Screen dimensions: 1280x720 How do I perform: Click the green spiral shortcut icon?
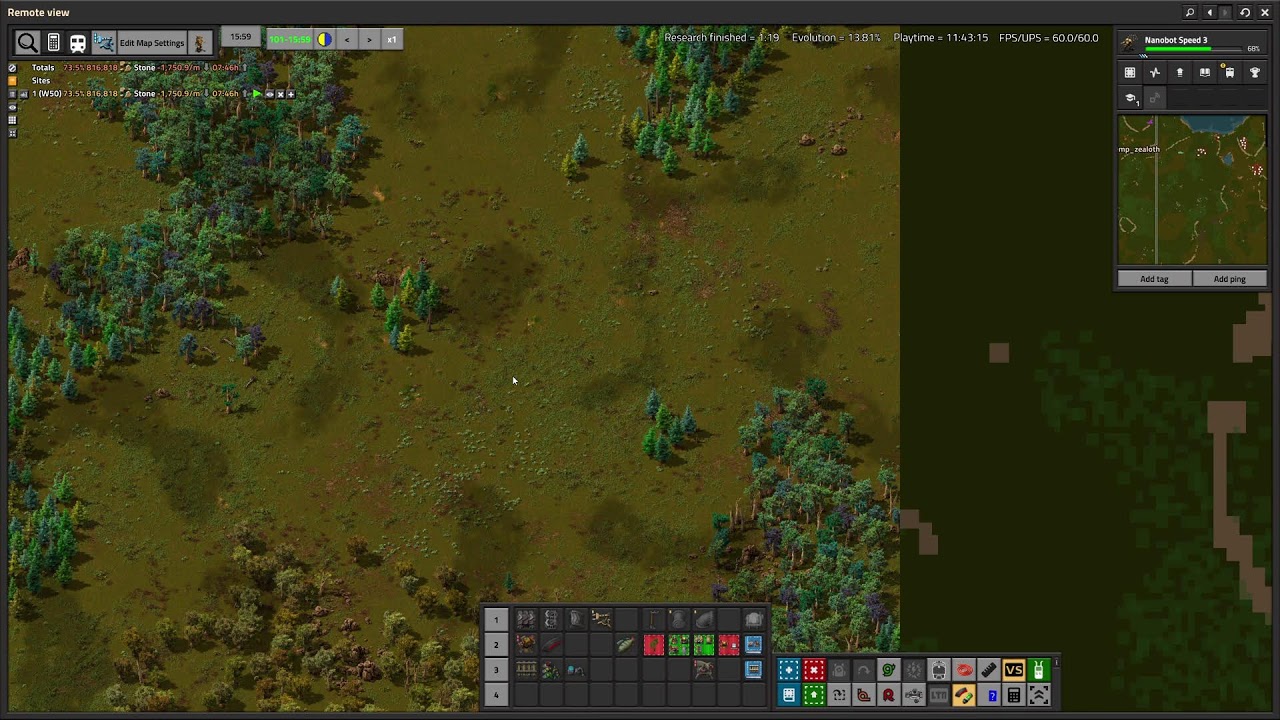tap(889, 670)
